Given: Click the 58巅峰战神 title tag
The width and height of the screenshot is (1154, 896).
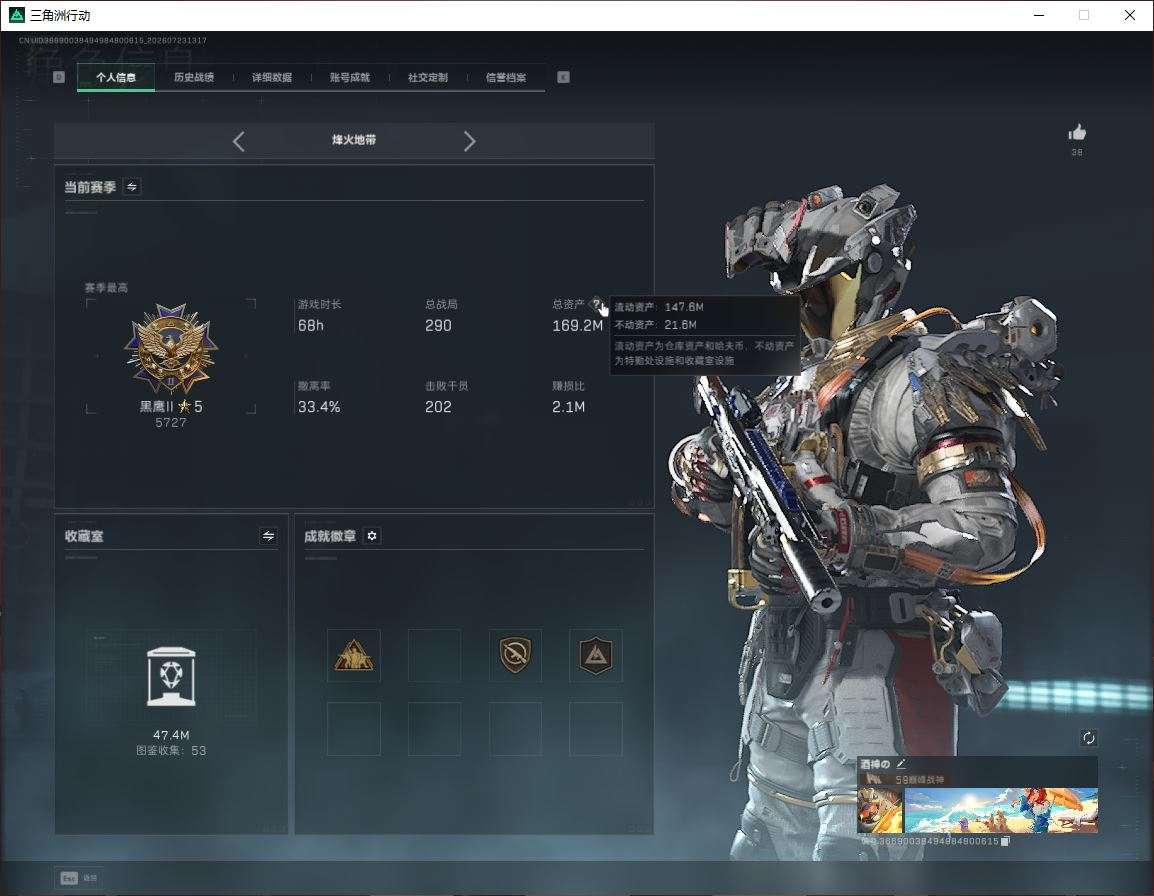Looking at the screenshot, I should pyautogui.click(x=919, y=779).
